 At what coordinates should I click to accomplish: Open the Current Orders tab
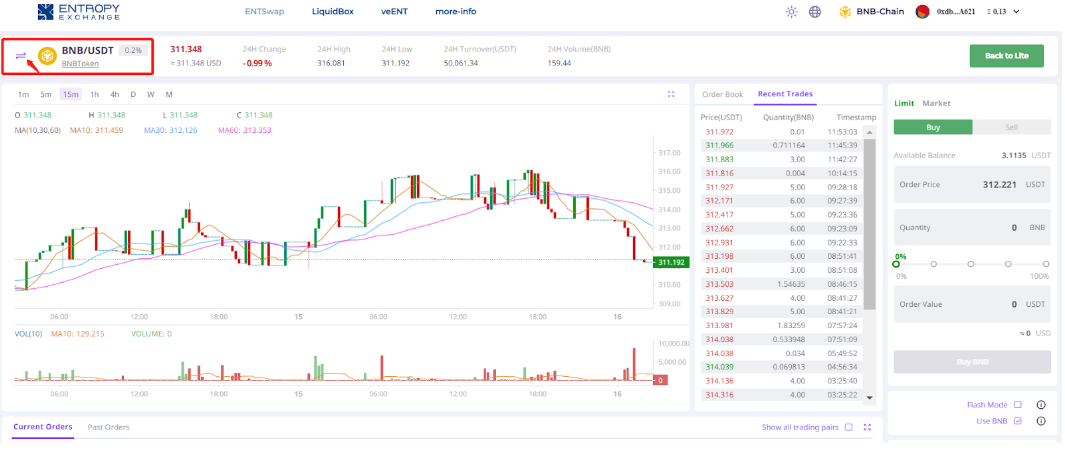42,427
